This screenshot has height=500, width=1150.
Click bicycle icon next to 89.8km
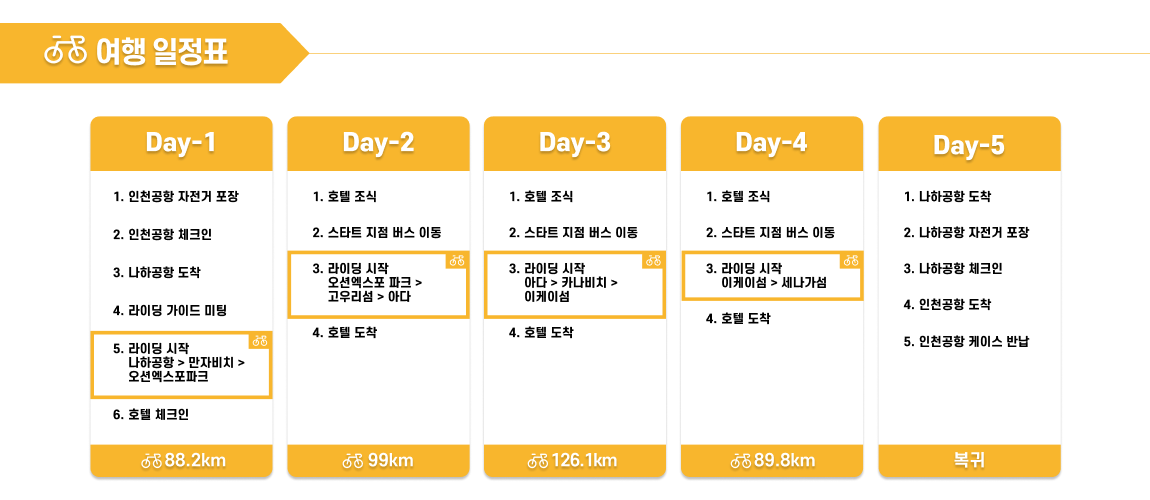pos(741,461)
